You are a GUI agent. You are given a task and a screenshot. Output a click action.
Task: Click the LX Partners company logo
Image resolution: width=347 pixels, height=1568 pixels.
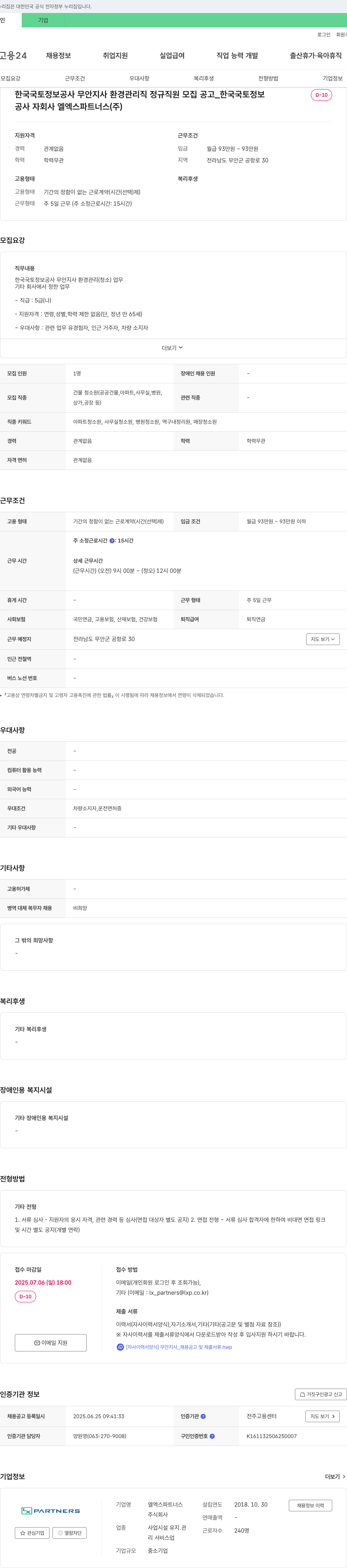click(x=51, y=1511)
